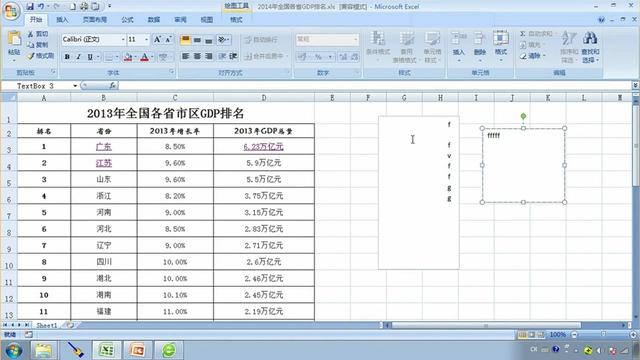The width and height of the screenshot is (640, 360).
Task: Zoom out with minus button
Action: click(x=574, y=334)
